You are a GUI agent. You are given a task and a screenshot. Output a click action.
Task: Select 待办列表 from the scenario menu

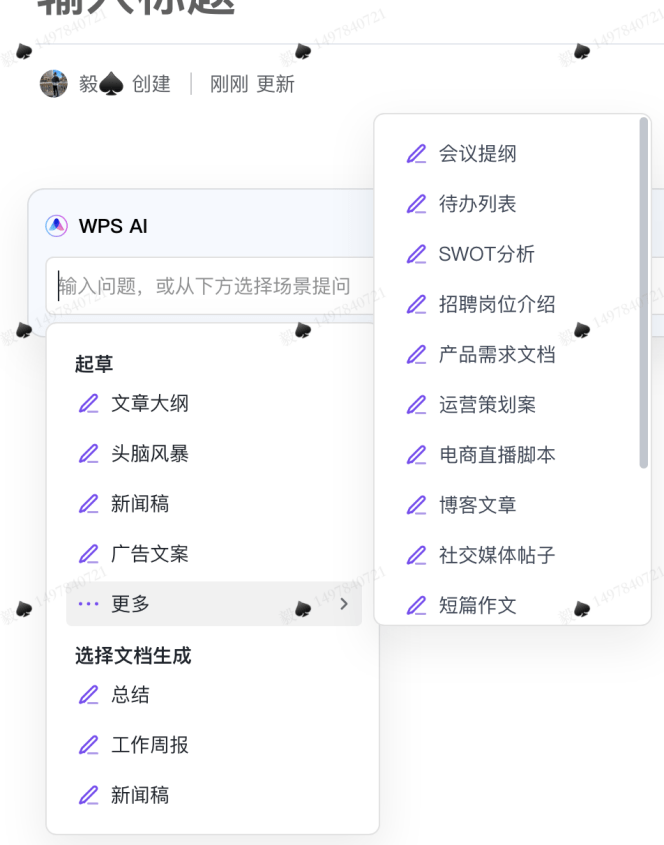(x=470, y=204)
